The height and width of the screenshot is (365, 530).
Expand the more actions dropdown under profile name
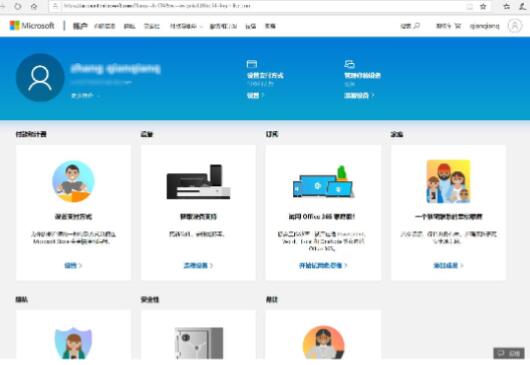(85, 96)
